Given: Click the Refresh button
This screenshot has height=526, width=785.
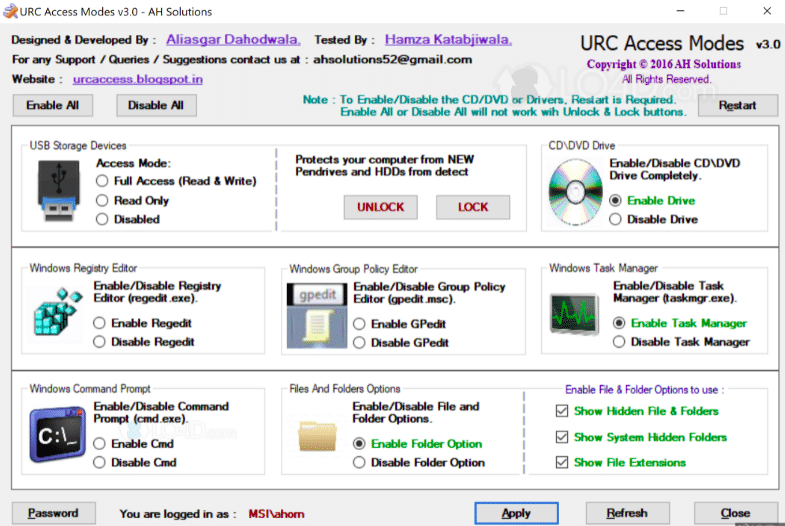Looking at the screenshot, I should (x=627, y=513).
